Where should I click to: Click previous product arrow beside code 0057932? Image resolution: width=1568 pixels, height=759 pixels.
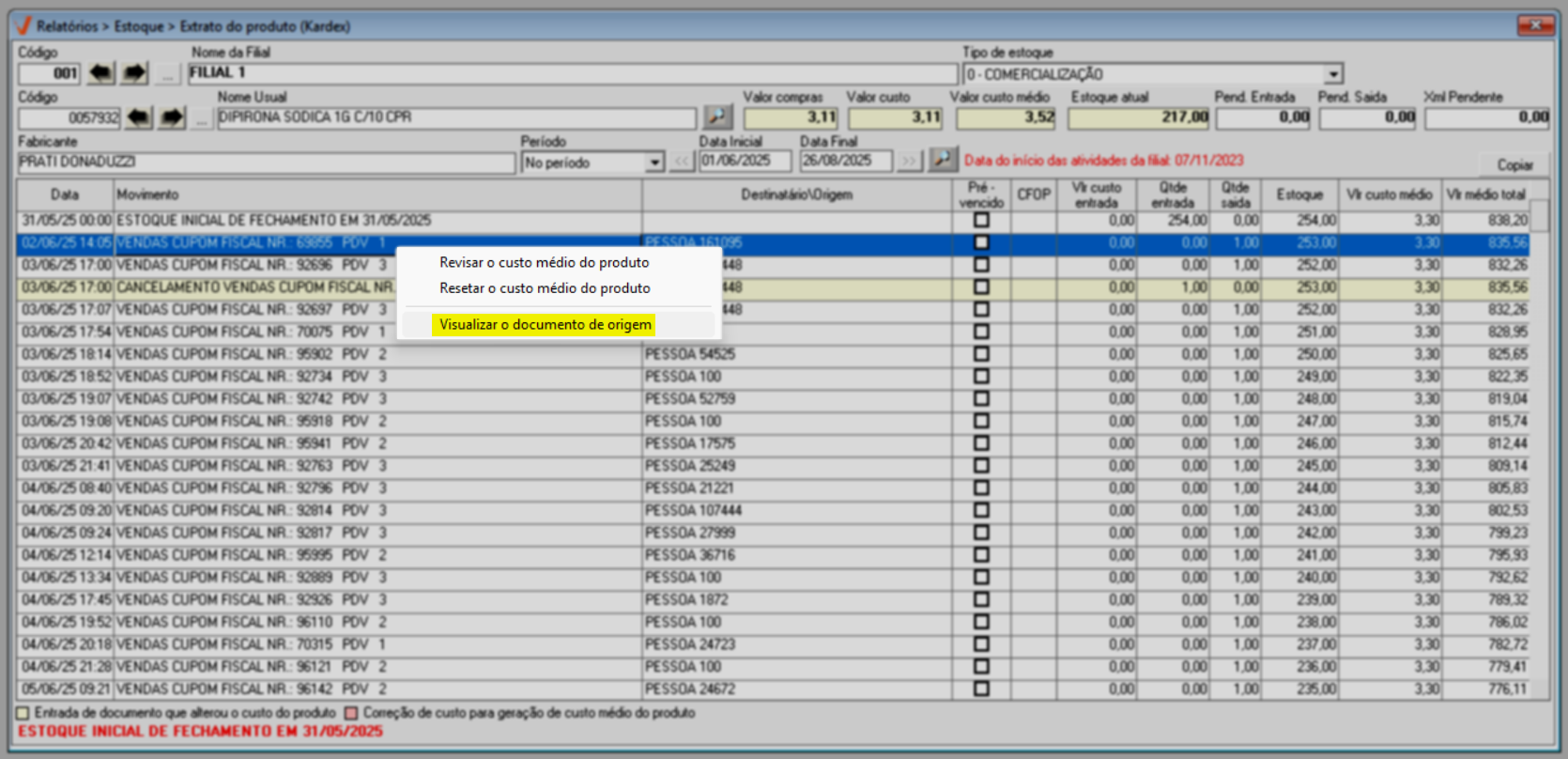(139, 117)
